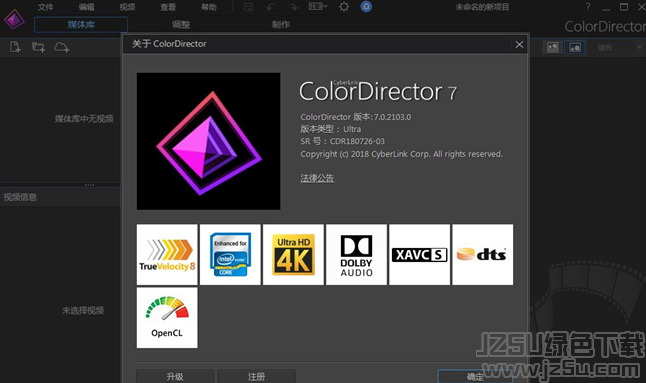The width and height of the screenshot is (646, 383).
Task: Switch to single viewer mode
Action: [575, 47]
